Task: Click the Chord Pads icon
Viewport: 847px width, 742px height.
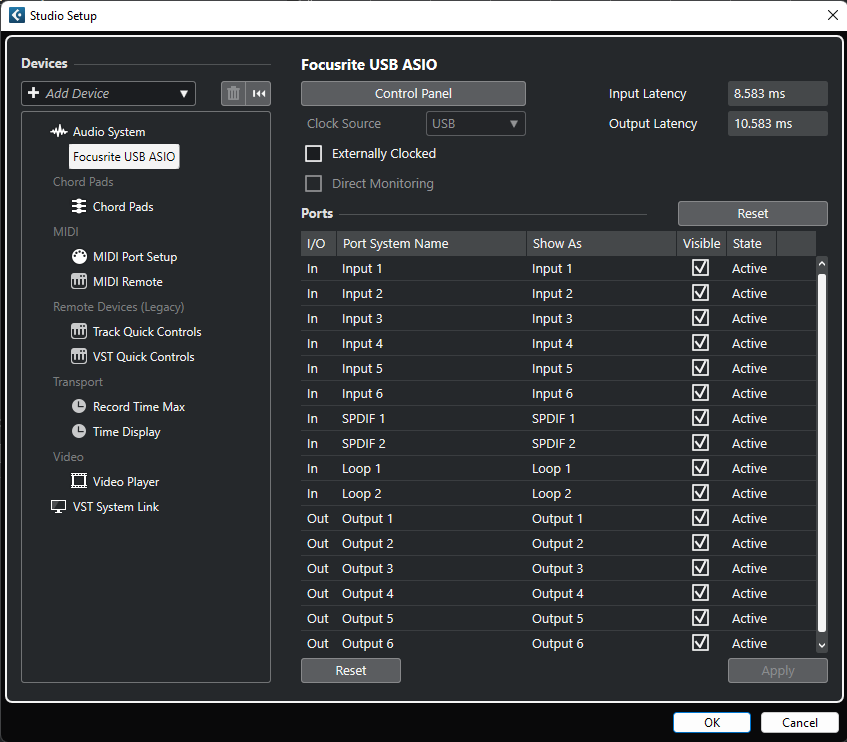Action: coord(79,206)
